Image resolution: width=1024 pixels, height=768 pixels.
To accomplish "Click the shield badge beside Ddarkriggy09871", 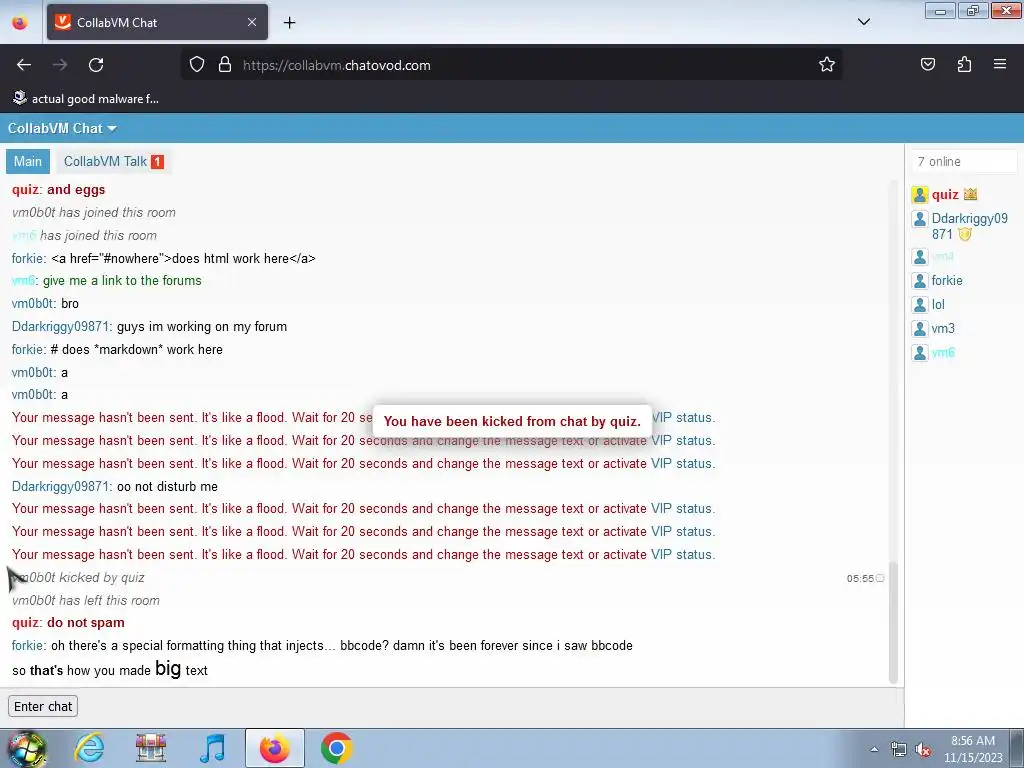I will pyautogui.click(x=965, y=234).
